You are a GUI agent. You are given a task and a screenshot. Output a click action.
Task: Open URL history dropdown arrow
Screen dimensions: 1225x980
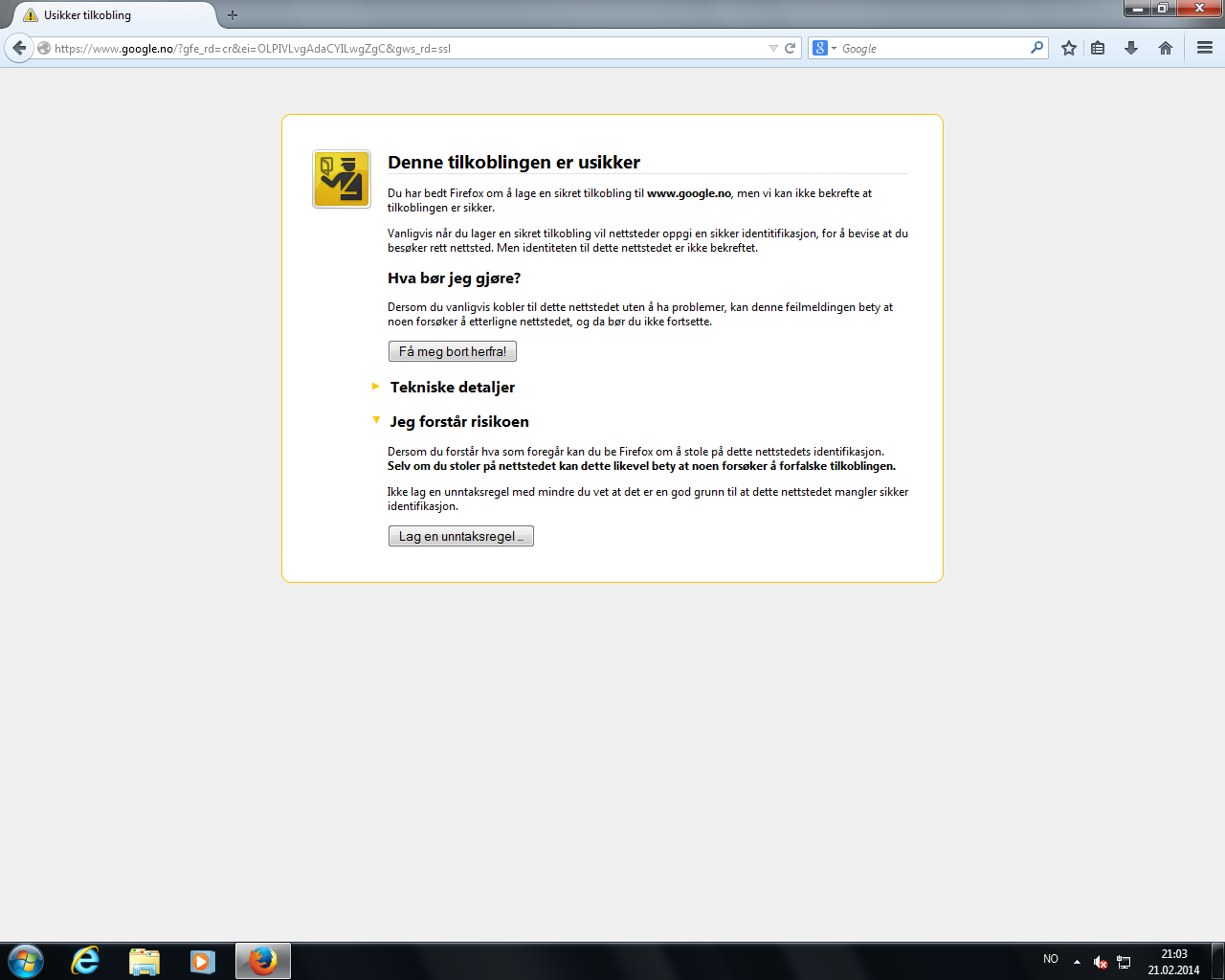point(773,48)
